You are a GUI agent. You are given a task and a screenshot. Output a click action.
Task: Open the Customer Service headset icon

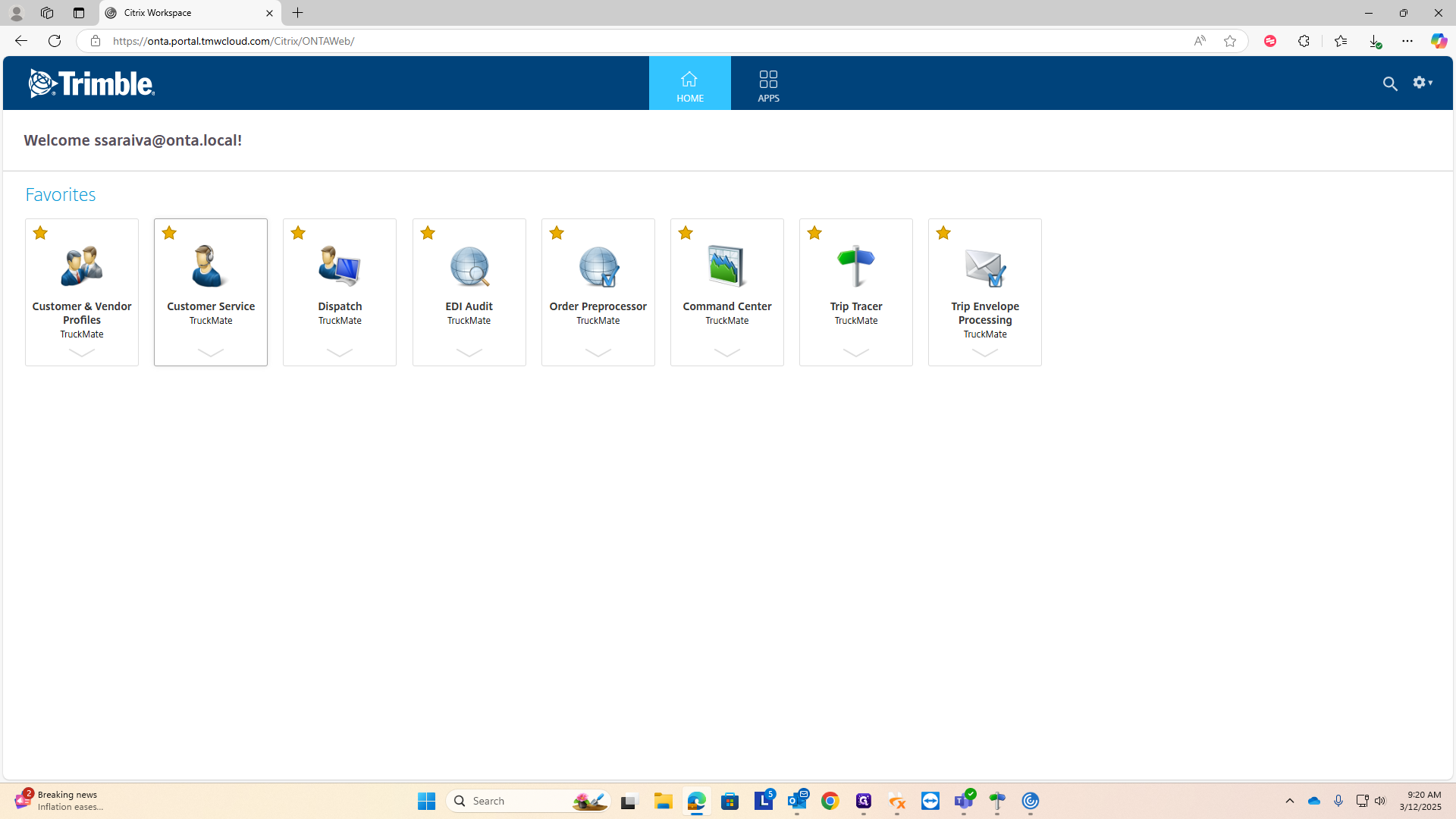click(x=210, y=266)
